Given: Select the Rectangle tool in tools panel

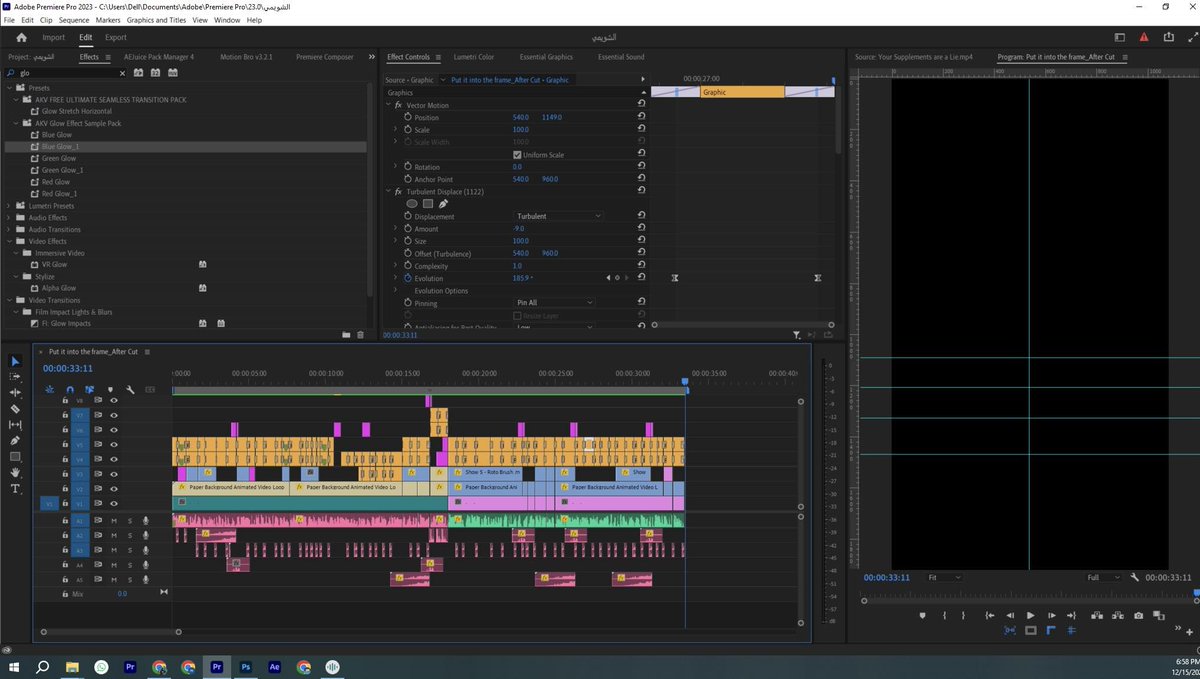Looking at the screenshot, I should (x=15, y=457).
